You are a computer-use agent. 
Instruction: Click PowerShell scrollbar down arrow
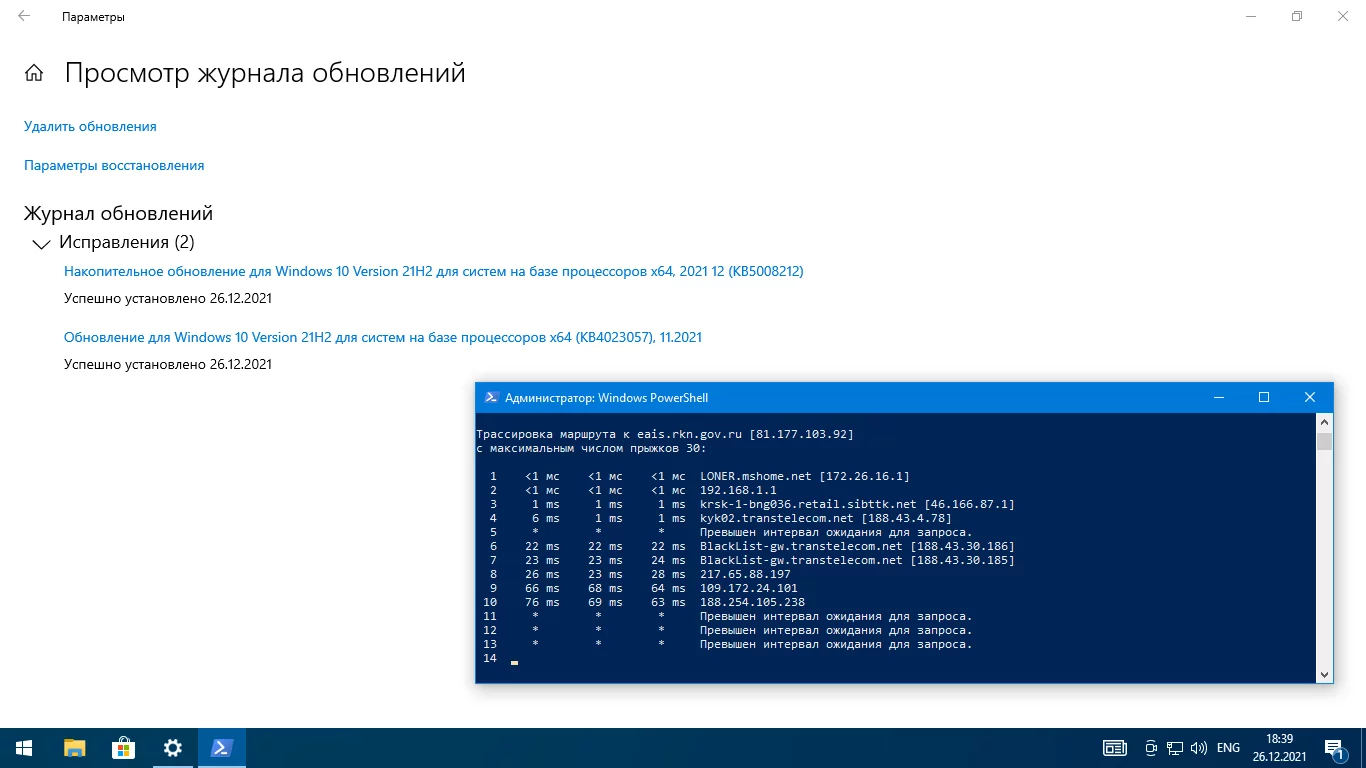[x=1324, y=674]
